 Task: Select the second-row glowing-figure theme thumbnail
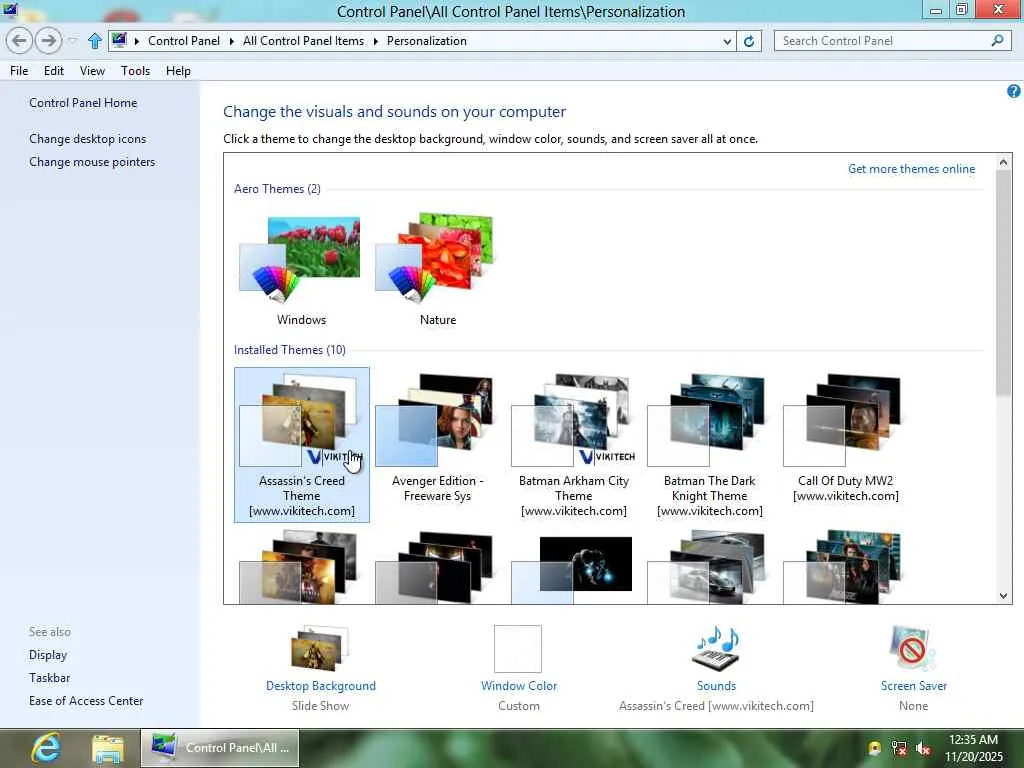pyautogui.click(x=573, y=567)
